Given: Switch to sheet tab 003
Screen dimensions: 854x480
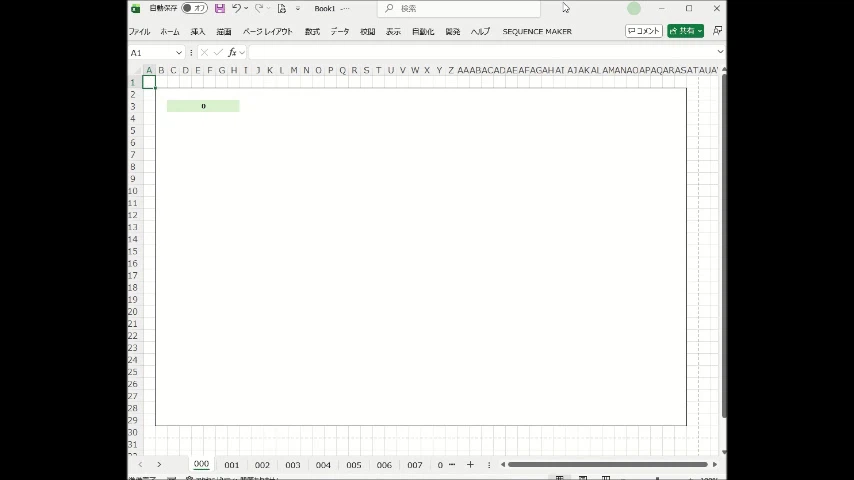Looking at the screenshot, I should [292, 465].
